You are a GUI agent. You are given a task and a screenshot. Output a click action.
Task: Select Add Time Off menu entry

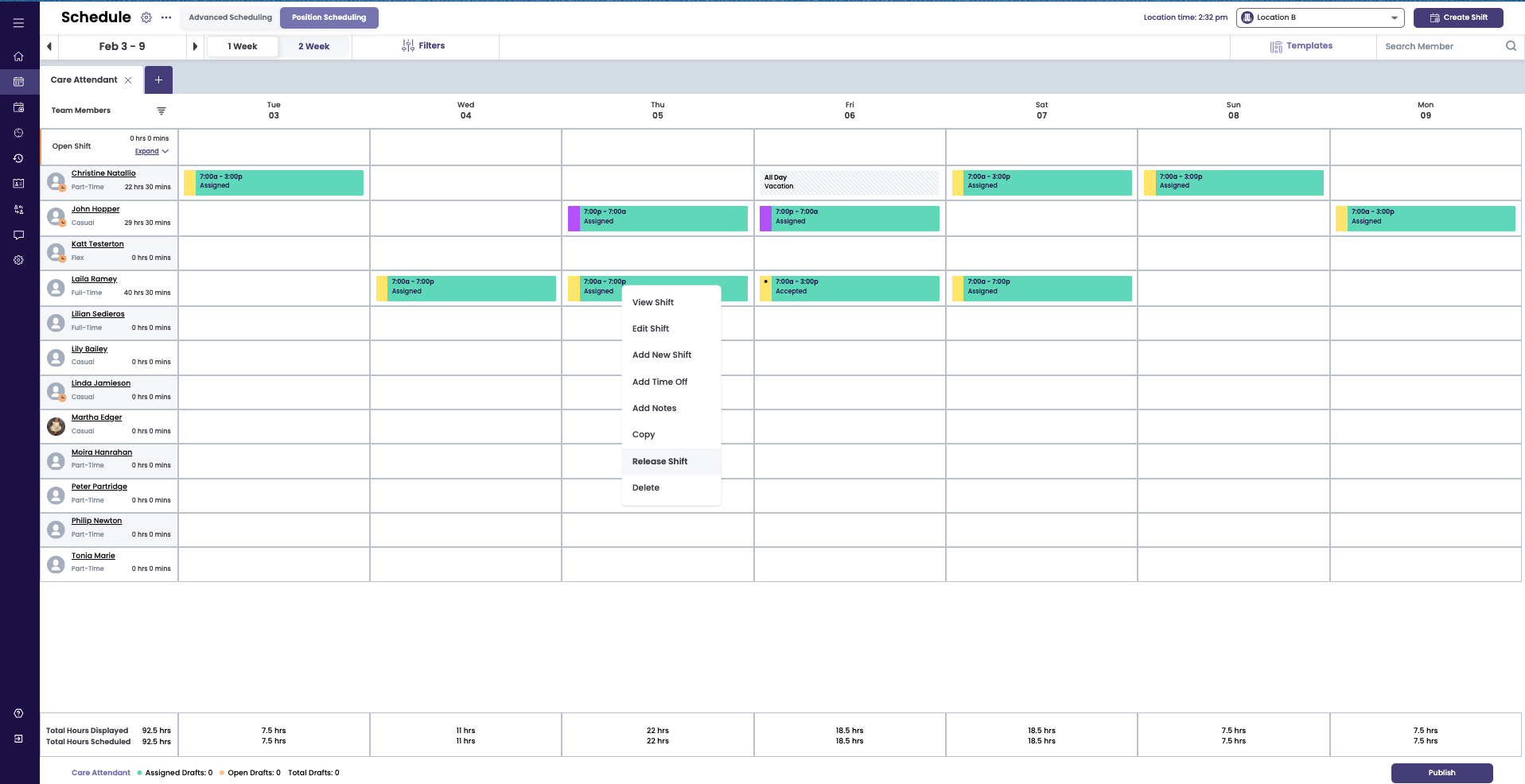[659, 382]
